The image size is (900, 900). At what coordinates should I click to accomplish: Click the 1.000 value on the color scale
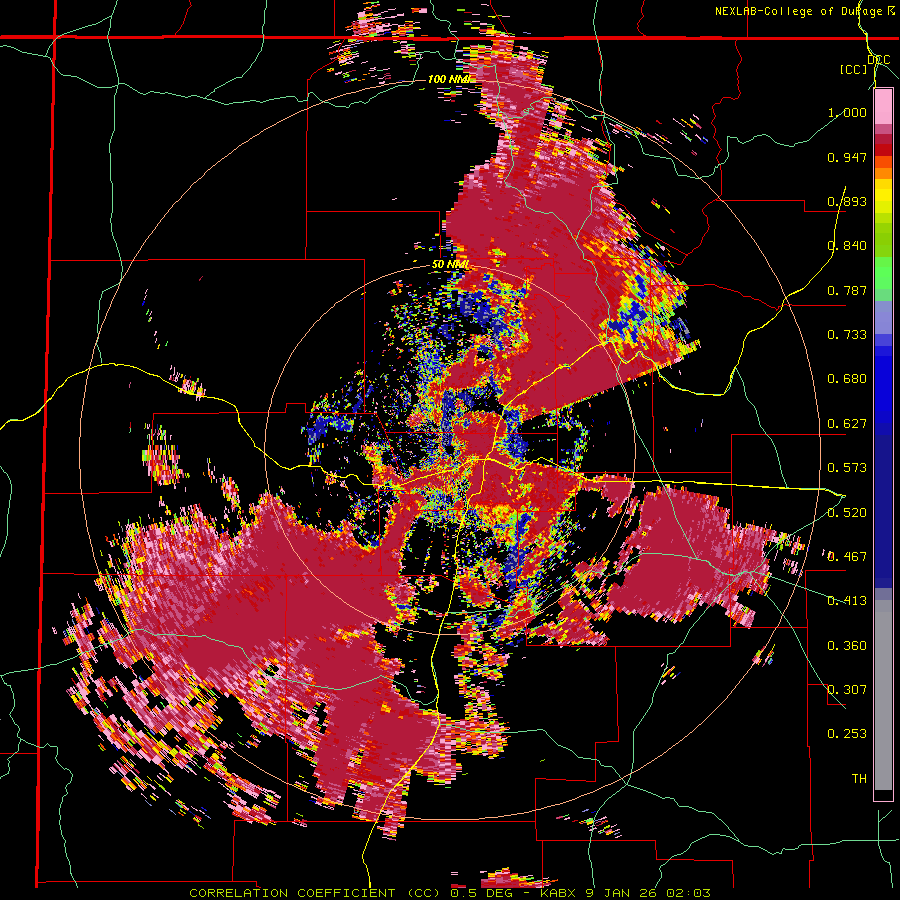847,112
